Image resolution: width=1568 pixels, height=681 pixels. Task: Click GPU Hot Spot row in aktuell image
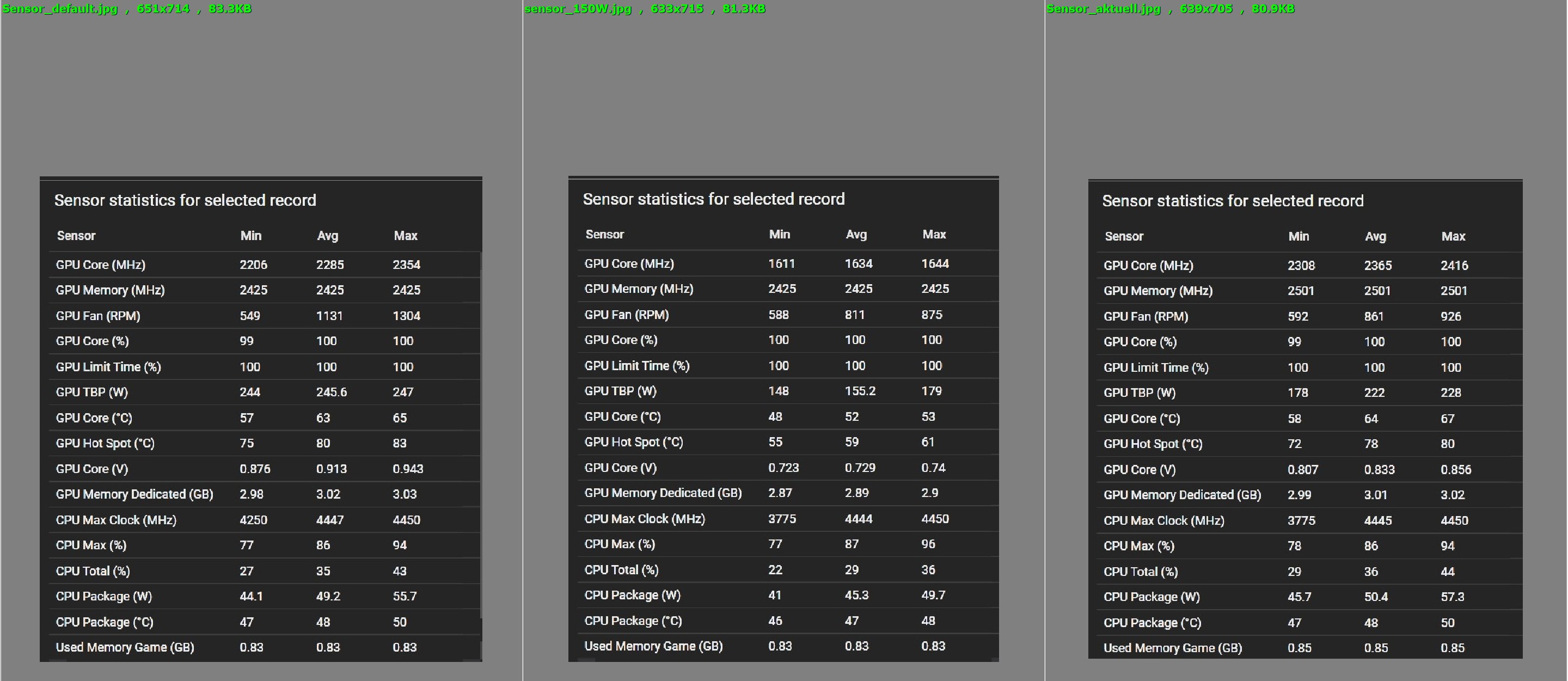pos(1153,444)
